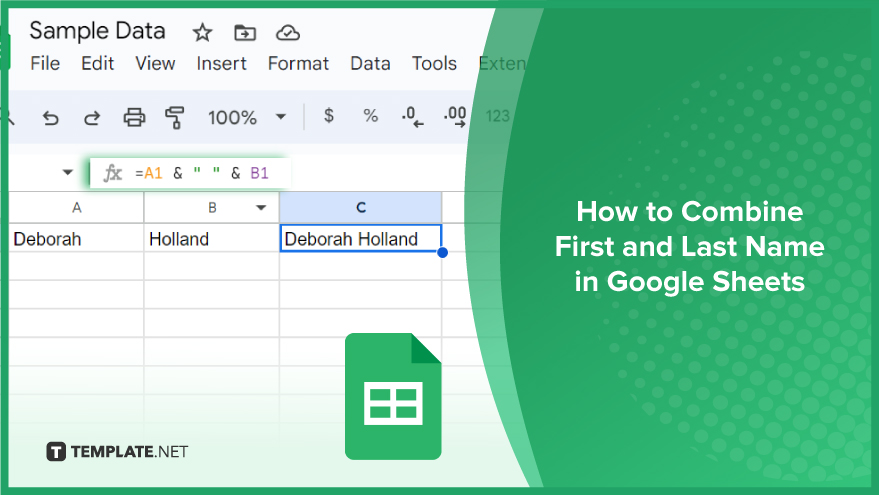Click the Template.net logo
Viewport: 879px width, 495px height.
[x=117, y=451]
